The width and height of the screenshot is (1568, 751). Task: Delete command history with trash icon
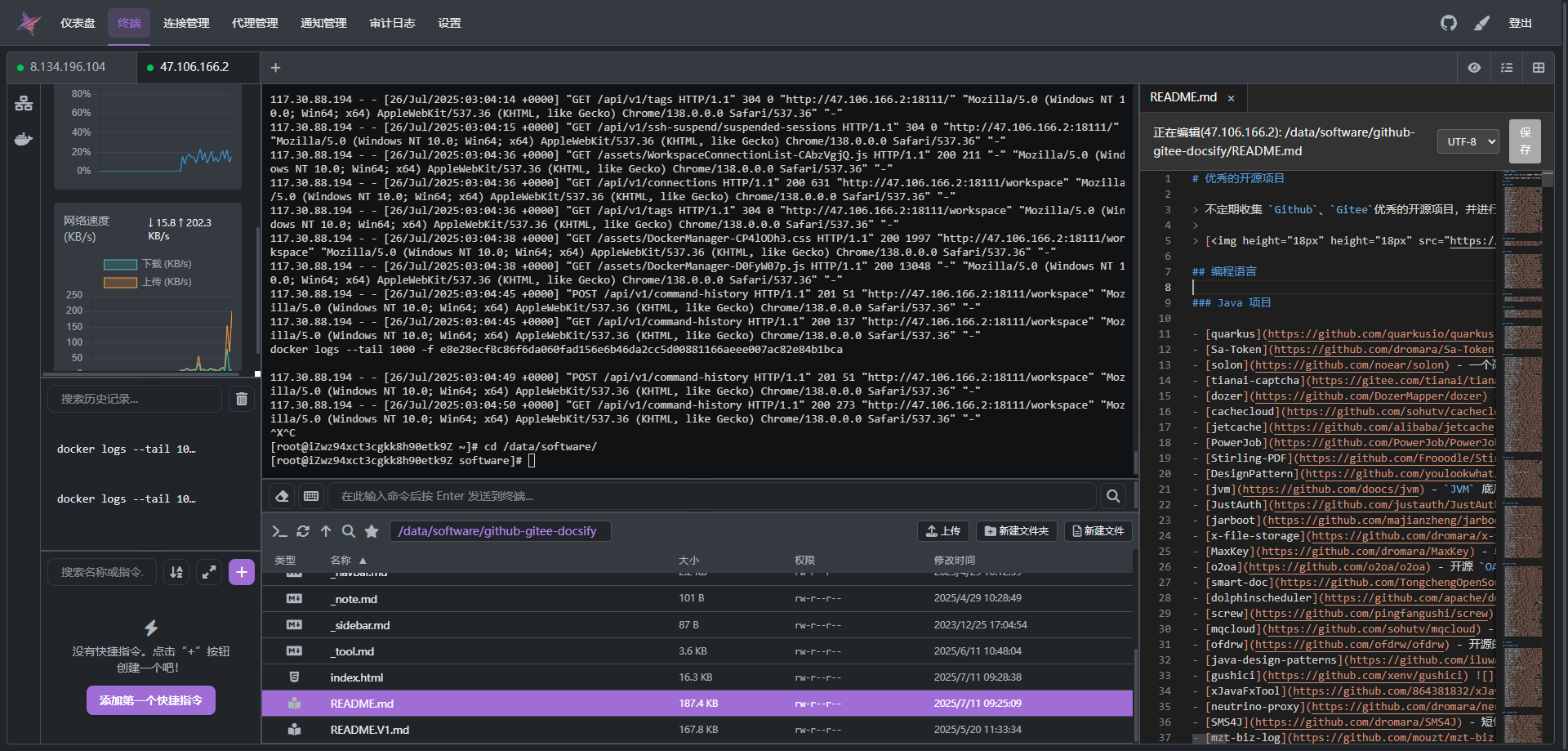[x=242, y=399]
